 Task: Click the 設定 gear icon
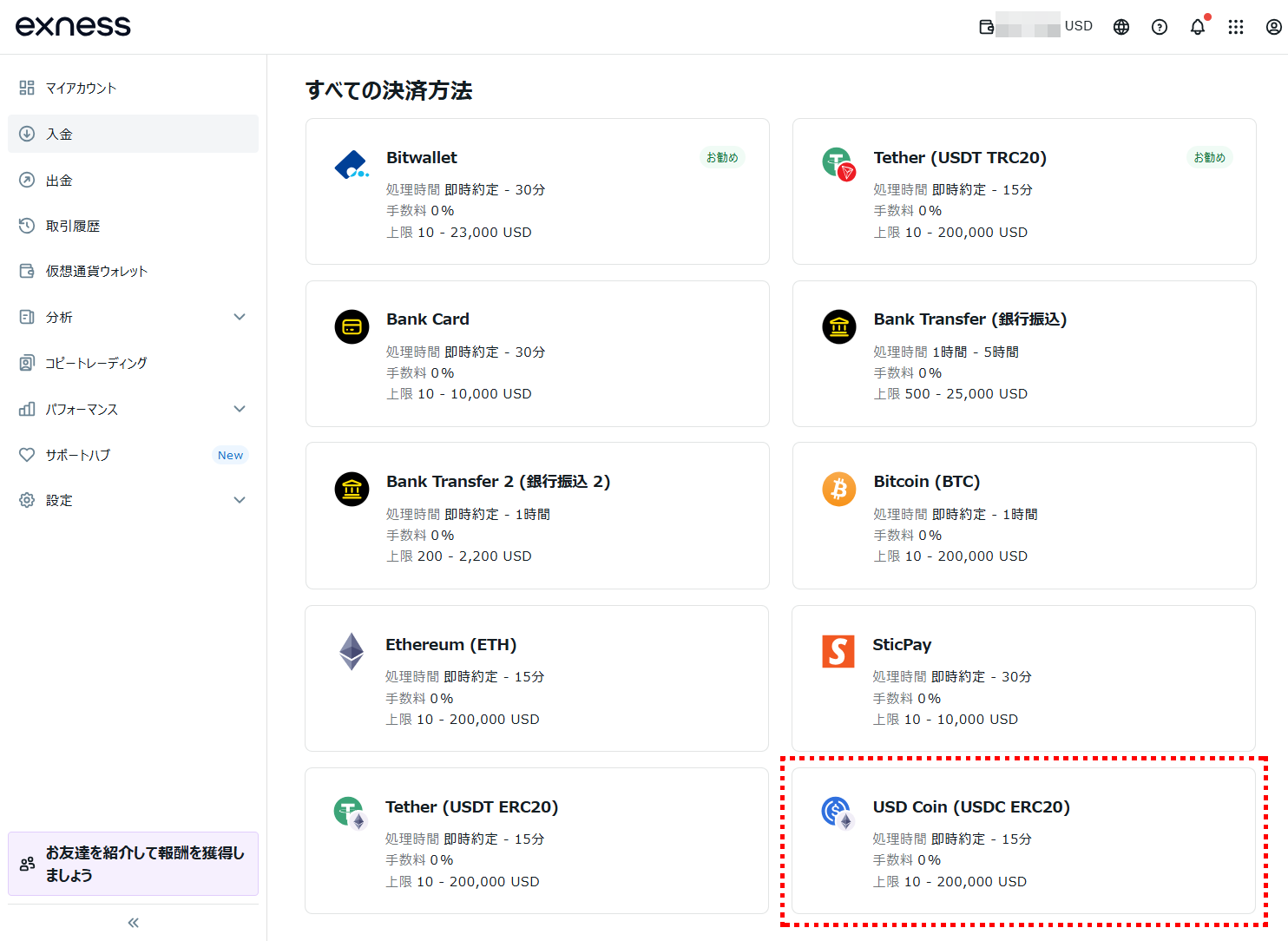pos(27,500)
